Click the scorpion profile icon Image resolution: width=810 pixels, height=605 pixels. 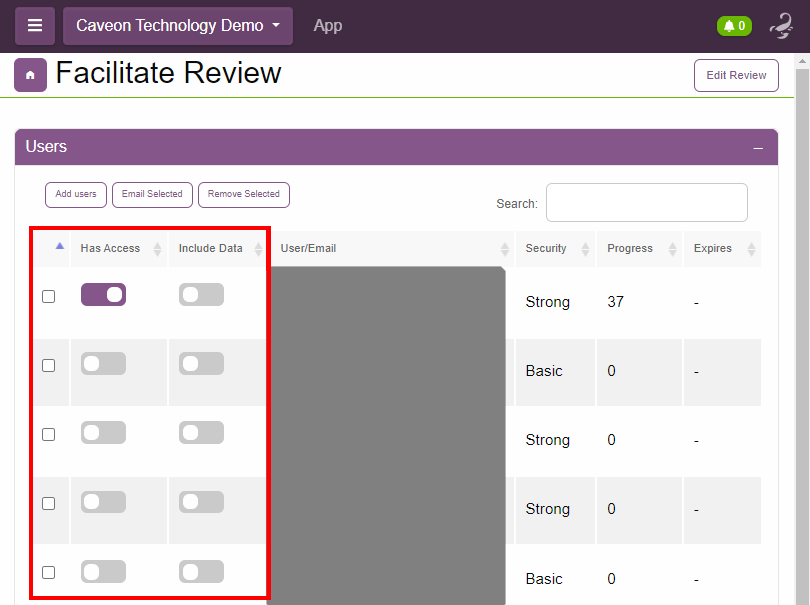click(x=782, y=26)
